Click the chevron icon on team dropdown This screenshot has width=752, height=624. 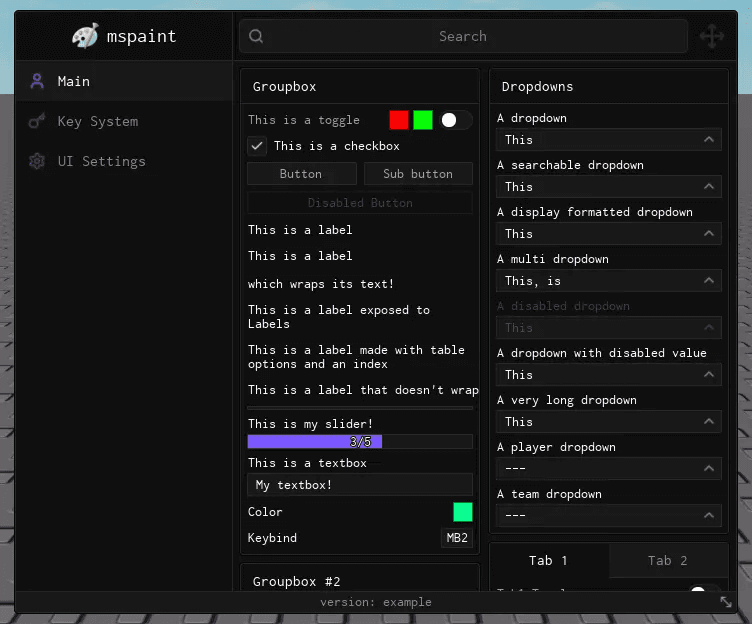coord(708,516)
